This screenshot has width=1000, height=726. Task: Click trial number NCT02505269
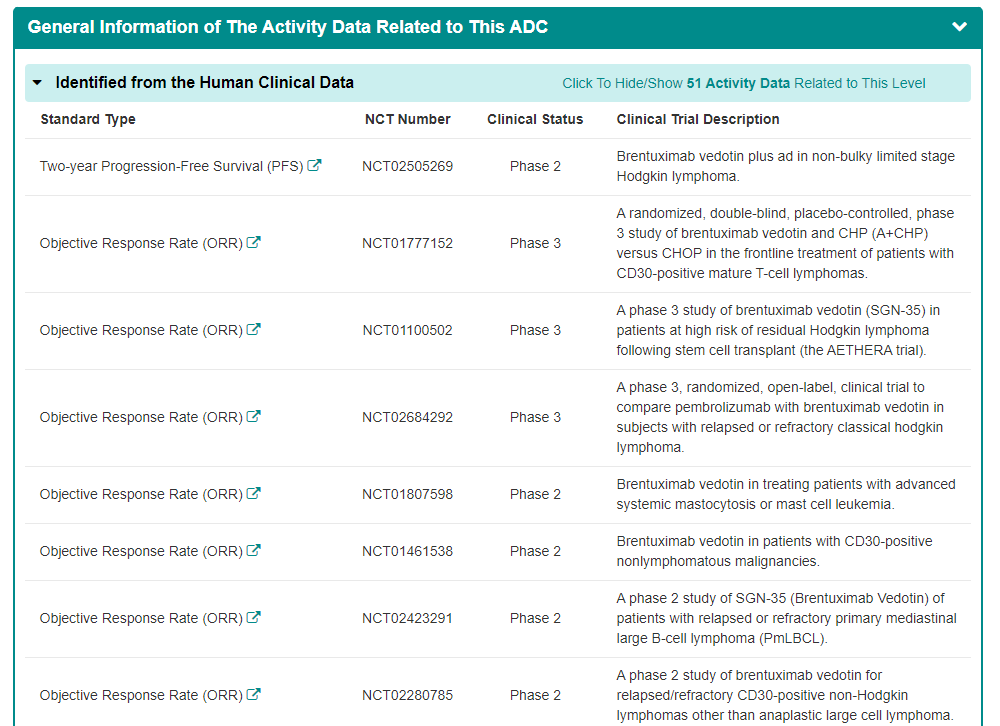(x=407, y=166)
